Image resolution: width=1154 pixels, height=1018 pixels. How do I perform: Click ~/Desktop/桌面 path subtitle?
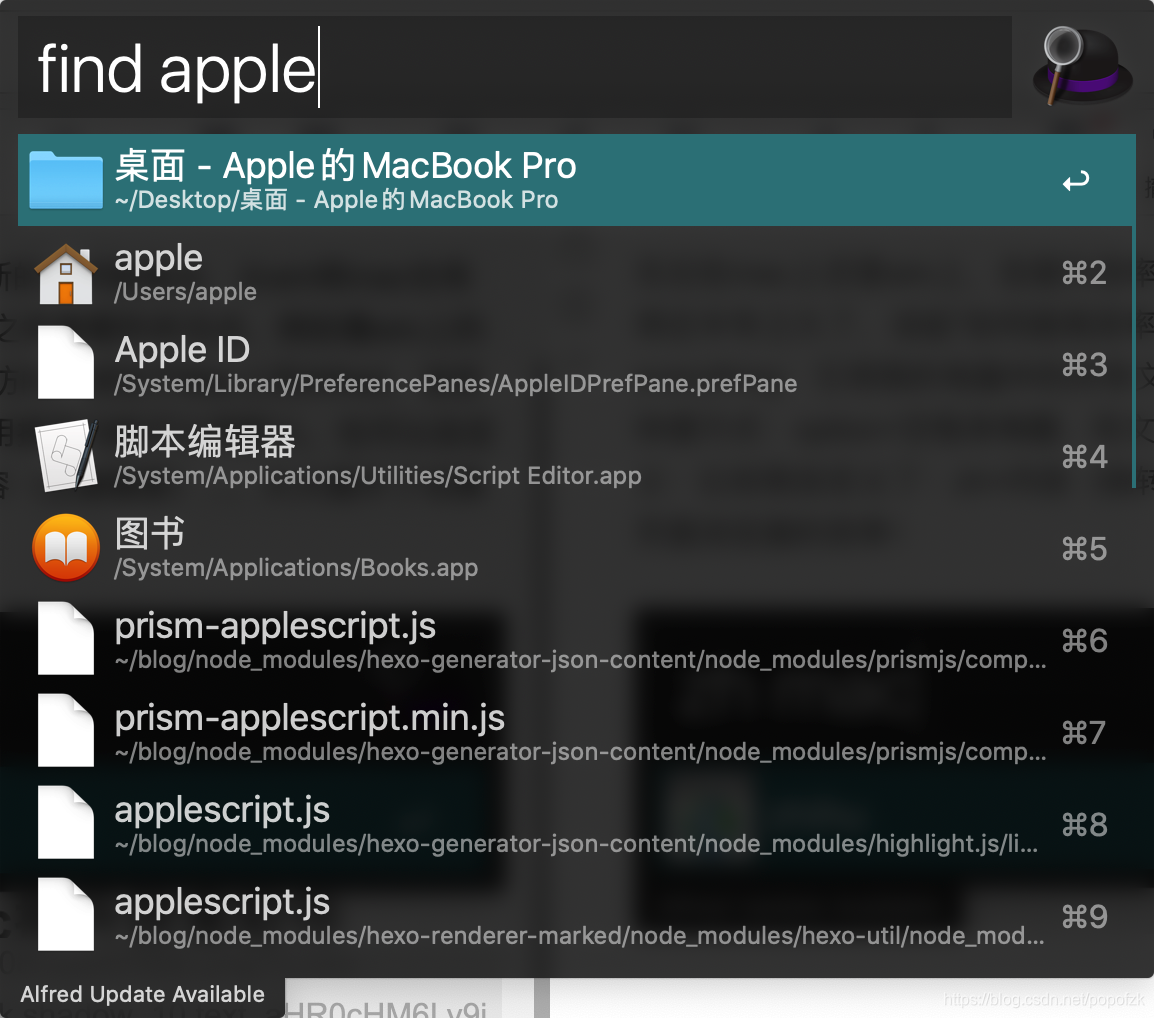[336, 200]
